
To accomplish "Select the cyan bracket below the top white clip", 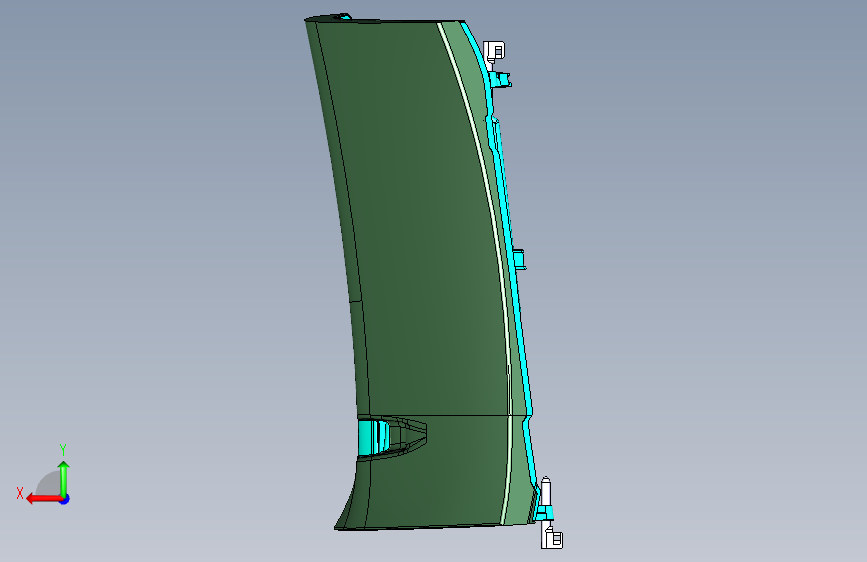I will (500, 80).
